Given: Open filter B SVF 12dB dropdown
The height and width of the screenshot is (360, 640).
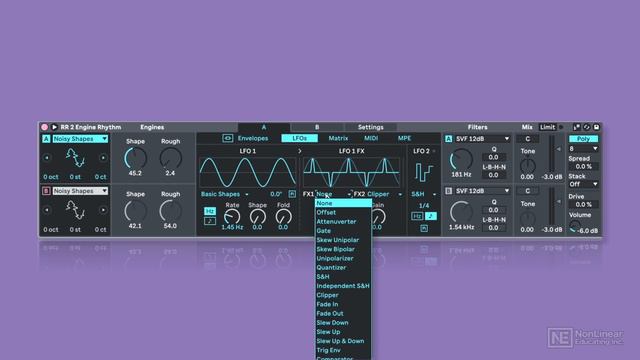Looking at the screenshot, I should (x=483, y=191).
